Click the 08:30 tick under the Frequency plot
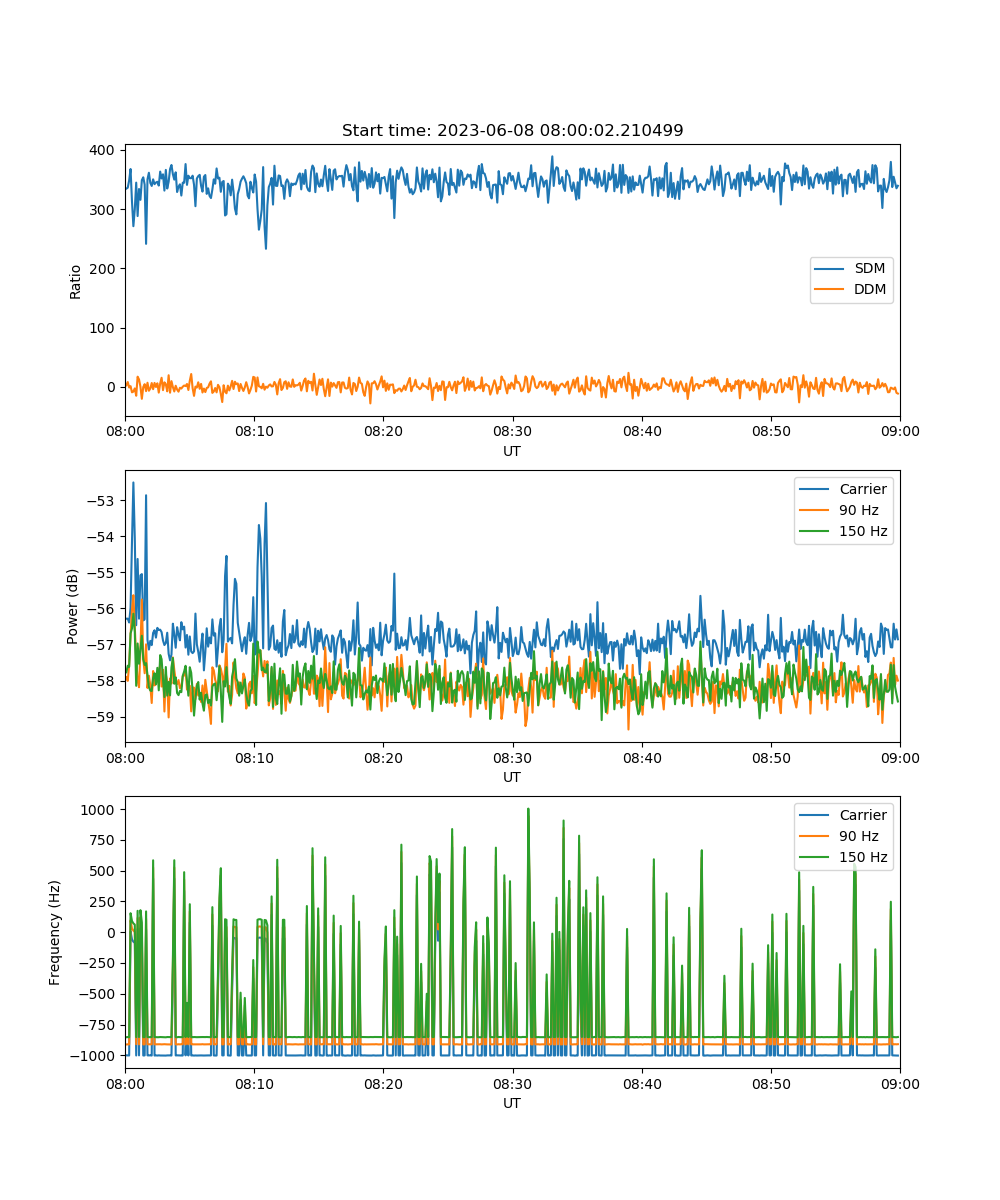Image resolution: width=1000 pixels, height=1200 pixels. 512,1083
